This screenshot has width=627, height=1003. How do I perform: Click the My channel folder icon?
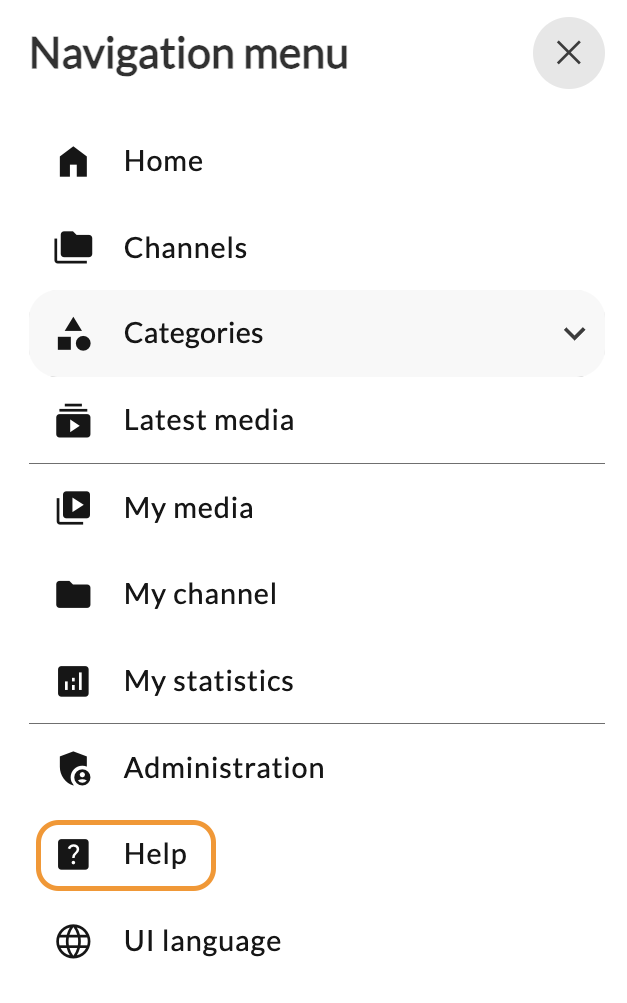(x=73, y=594)
